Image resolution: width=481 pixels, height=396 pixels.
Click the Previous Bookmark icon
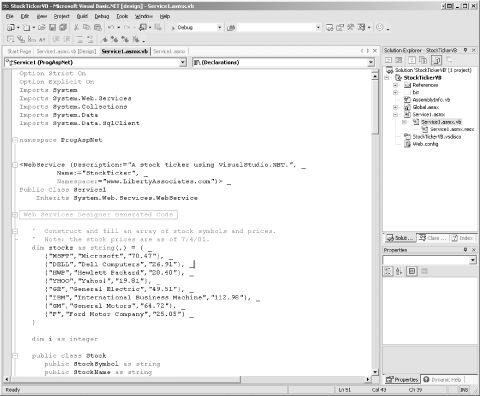click(125, 39)
